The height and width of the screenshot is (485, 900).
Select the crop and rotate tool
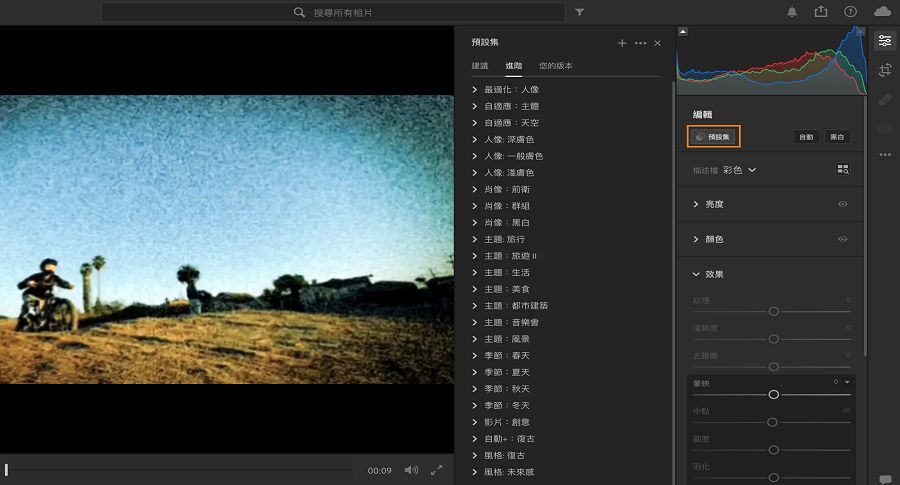(885, 70)
